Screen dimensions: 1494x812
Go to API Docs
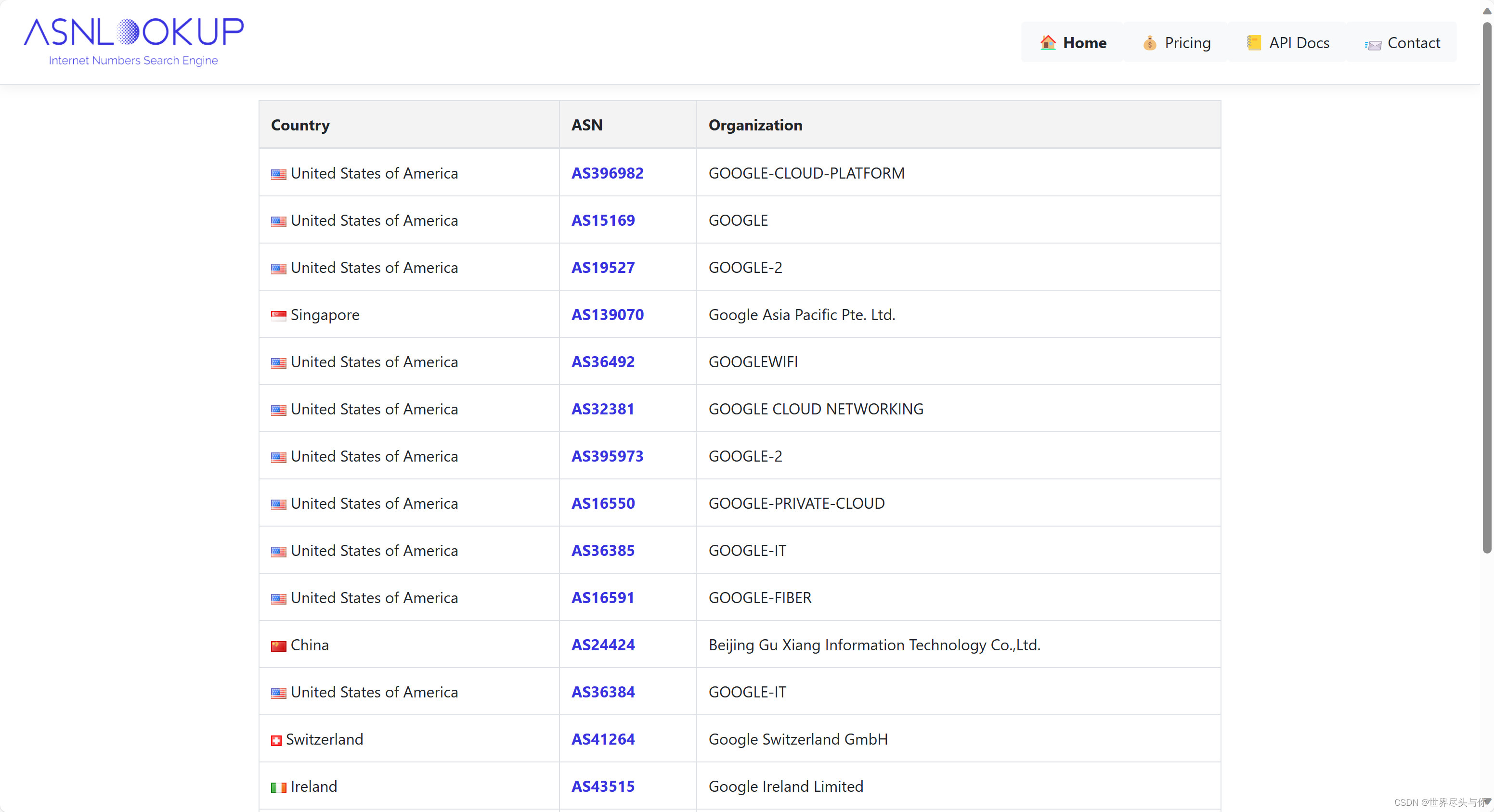pyautogui.click(x=1288, y=43)
